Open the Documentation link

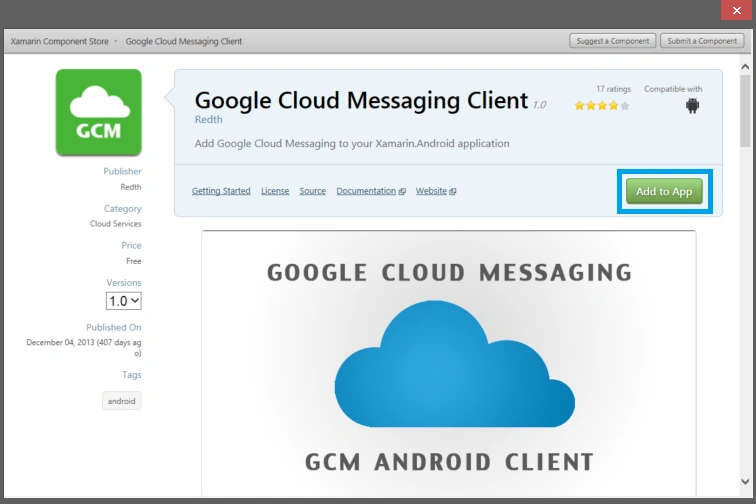pyautogui.click(x=366, y=191)
